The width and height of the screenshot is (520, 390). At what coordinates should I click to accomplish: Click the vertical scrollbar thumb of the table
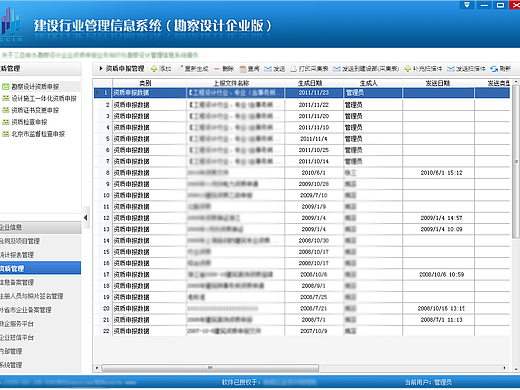[x=516, y=162]
